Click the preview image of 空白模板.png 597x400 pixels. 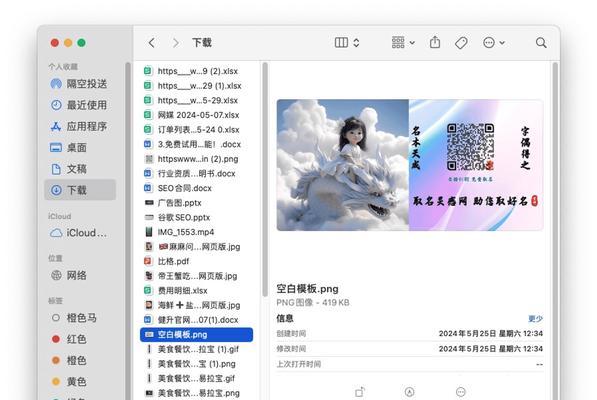click(410, 165)
